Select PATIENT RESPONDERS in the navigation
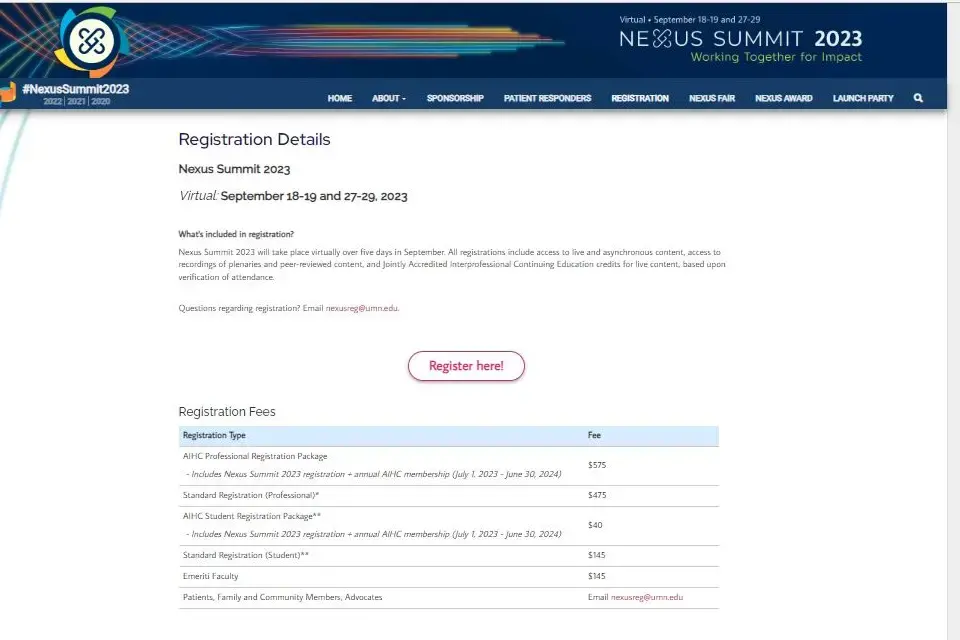The height and width of the screenshot is (640, 960). coord(547,98)
